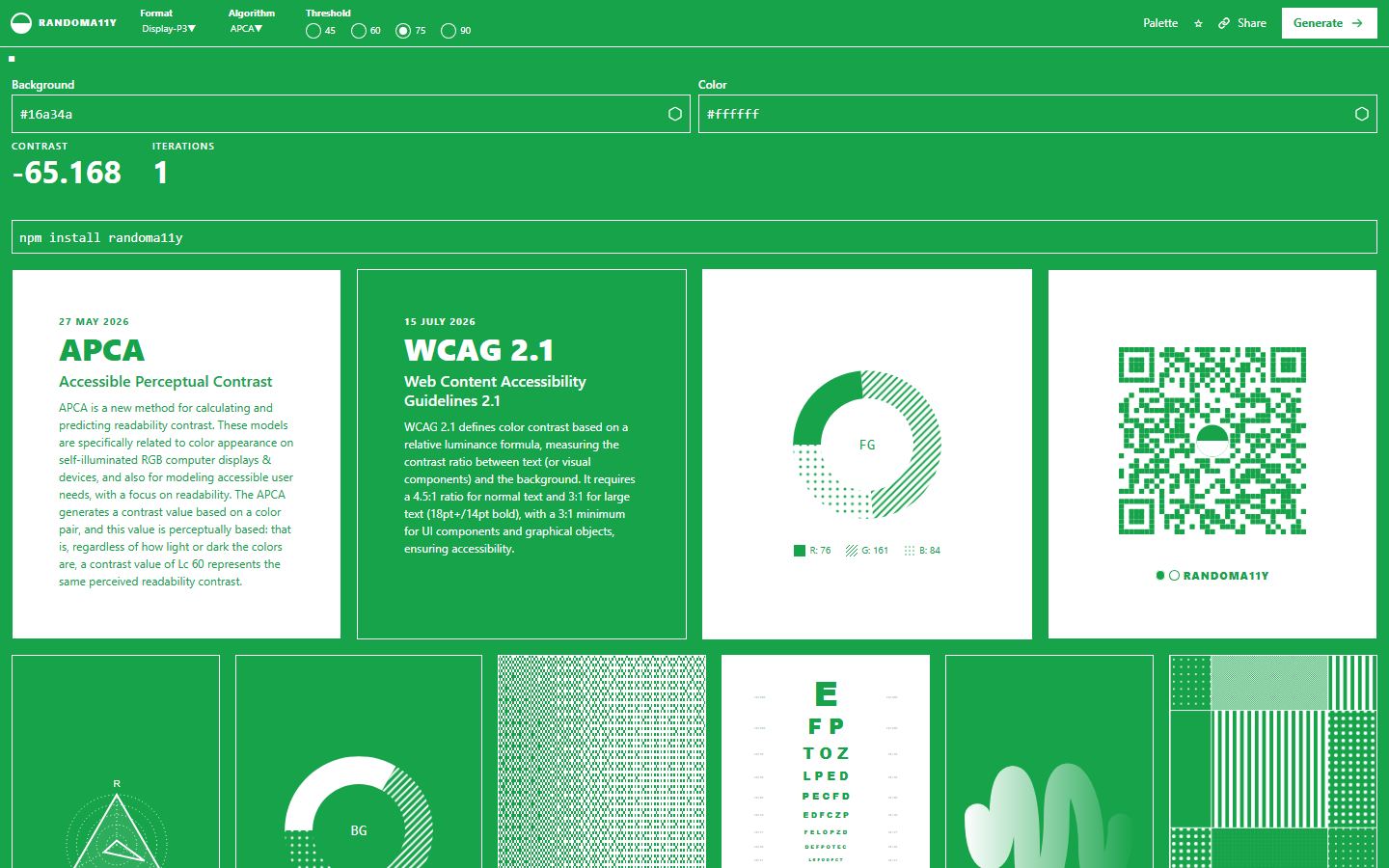
Task: Click the solid square legend icon for R: 76
Action: click(x=800, y=551)
